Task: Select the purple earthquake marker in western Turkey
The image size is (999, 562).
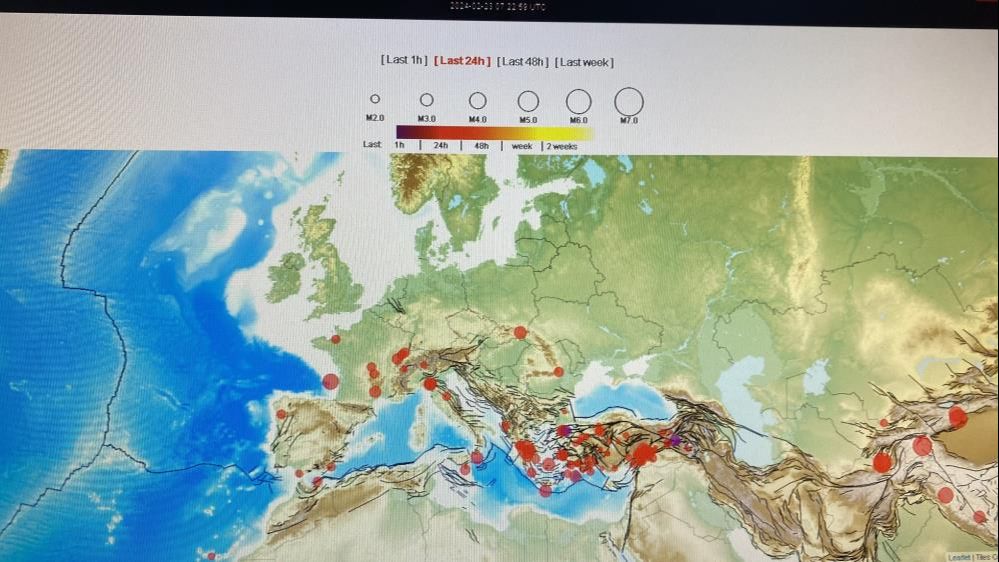Action: [564, 430]
